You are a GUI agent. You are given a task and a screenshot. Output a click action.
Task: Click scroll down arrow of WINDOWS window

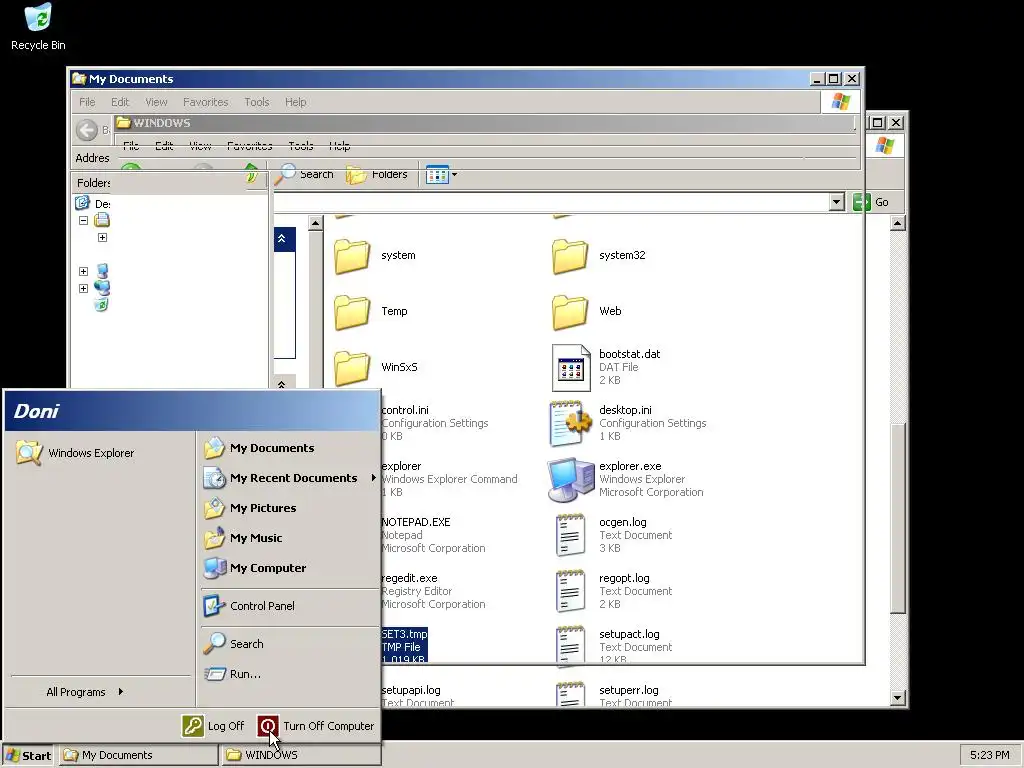click(898, 698)
